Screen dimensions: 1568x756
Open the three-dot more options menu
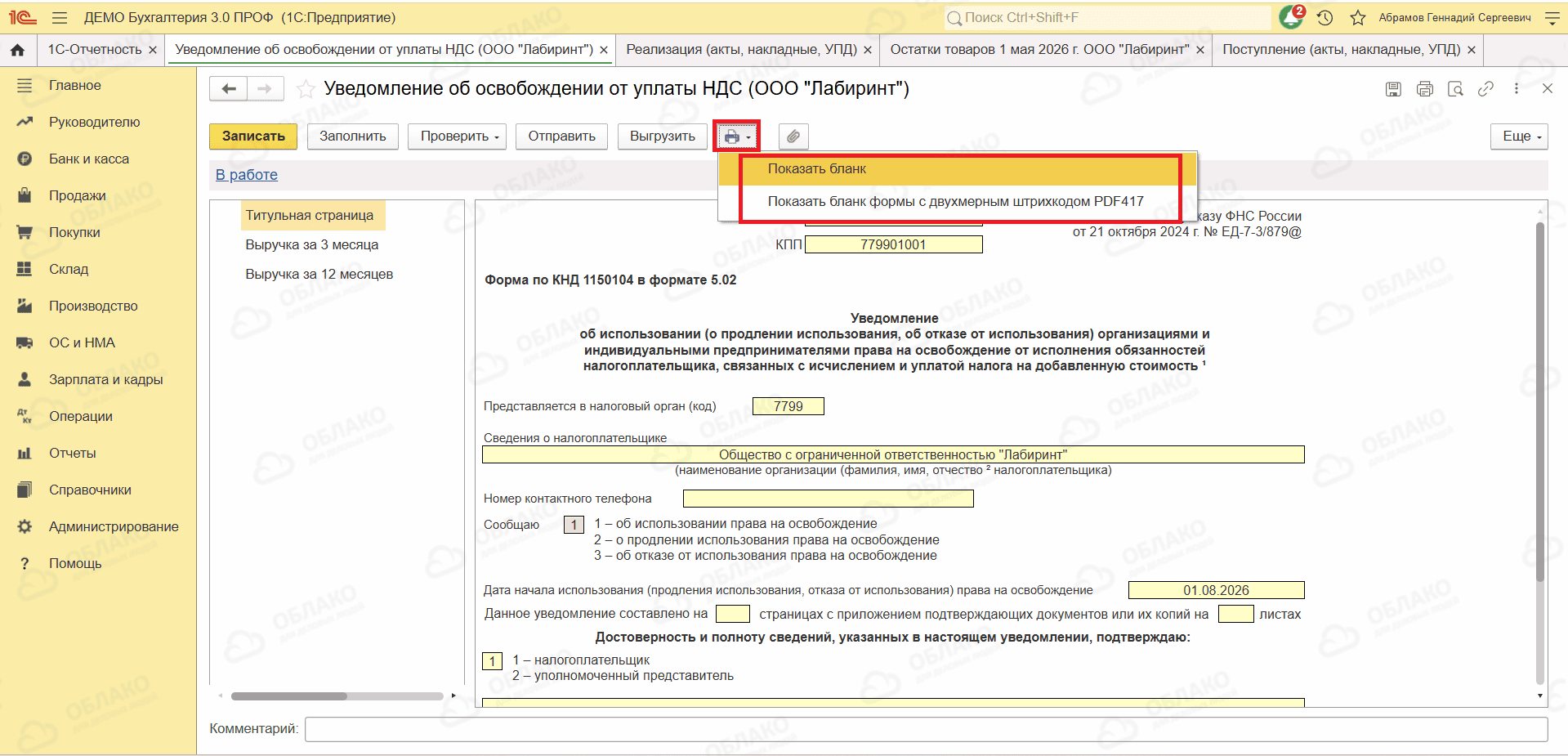click(1517, 89)
